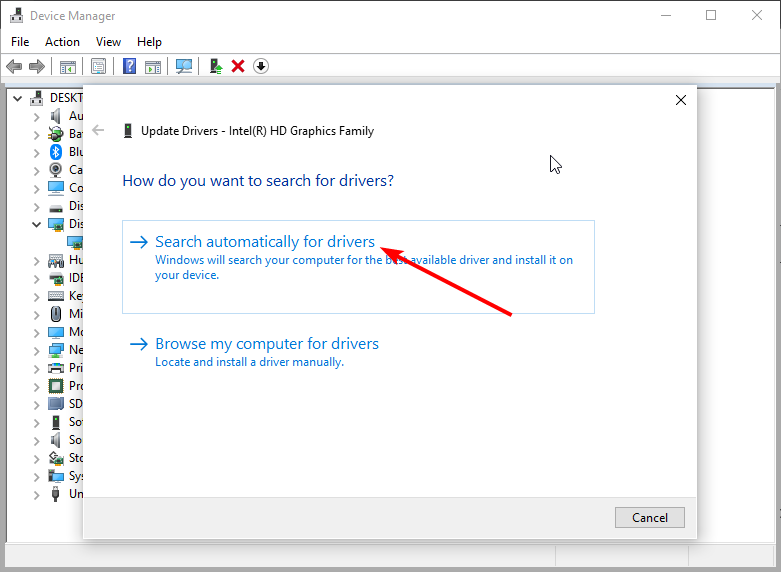Select the Keyboards category icon
Image resolution: width=781 pixels, height=572 pixels.
pos(56,296)
